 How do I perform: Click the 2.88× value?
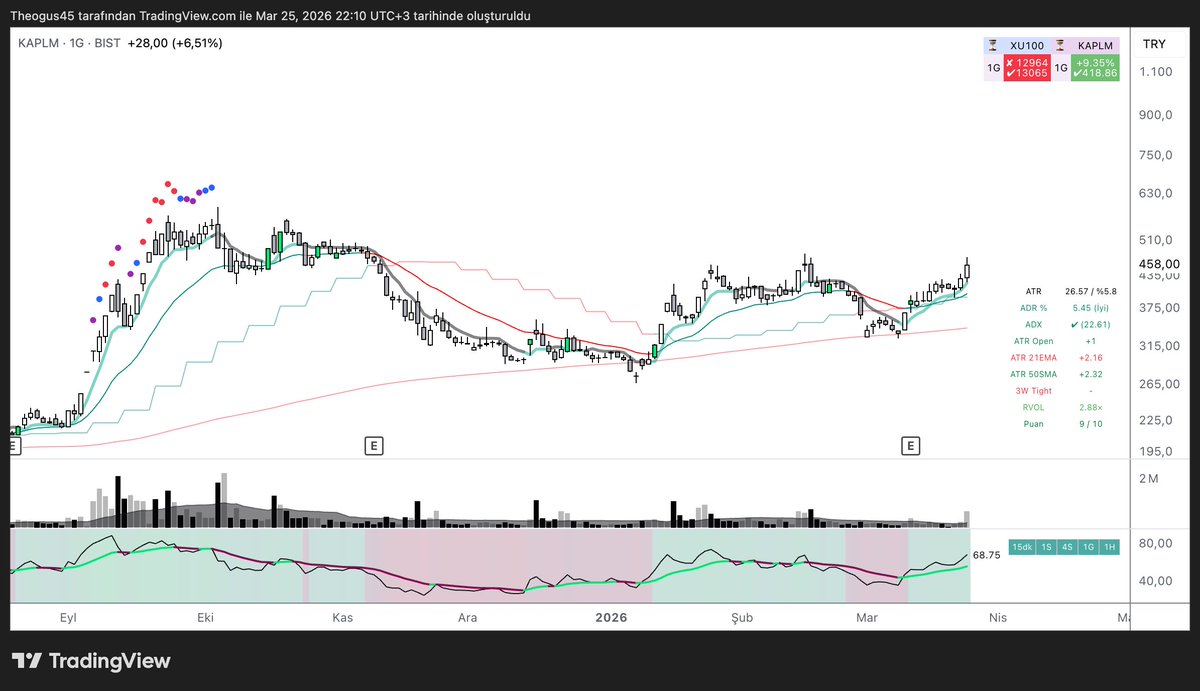(x=1091, y=407)
